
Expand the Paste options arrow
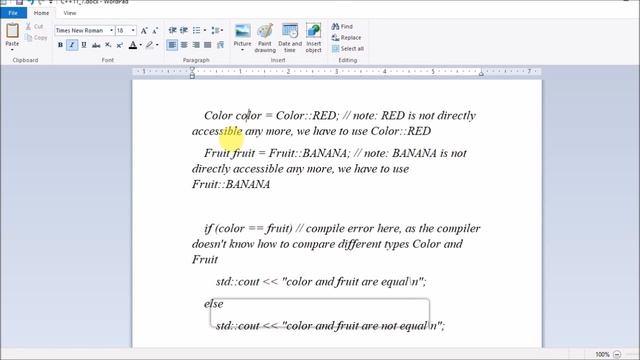pos(12,49)
